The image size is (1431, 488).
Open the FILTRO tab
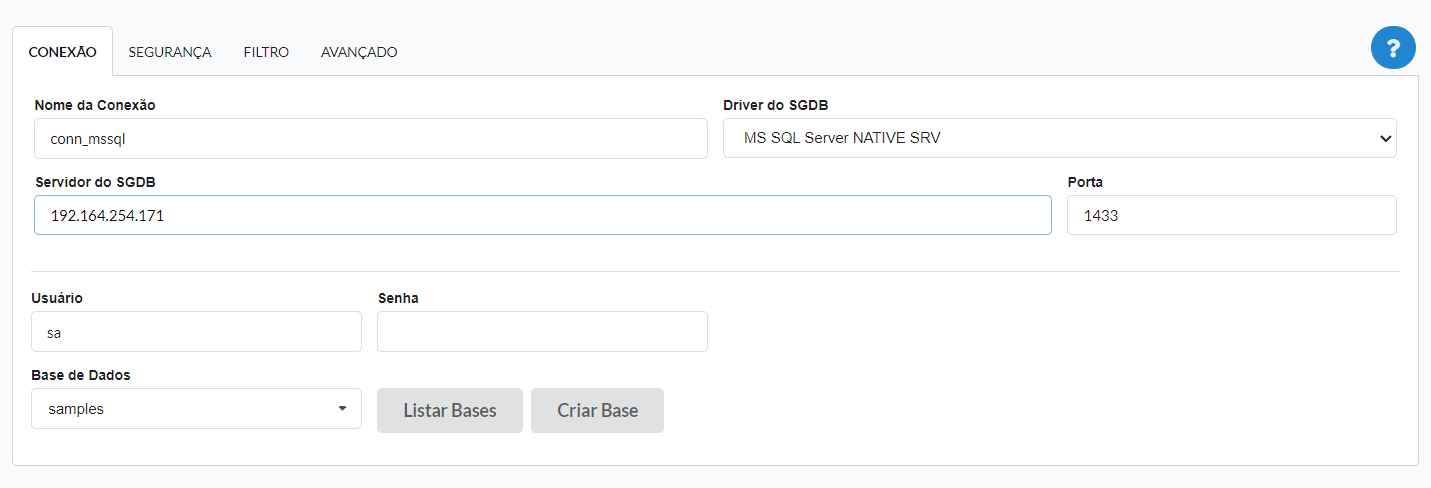[x=266, y=52]
